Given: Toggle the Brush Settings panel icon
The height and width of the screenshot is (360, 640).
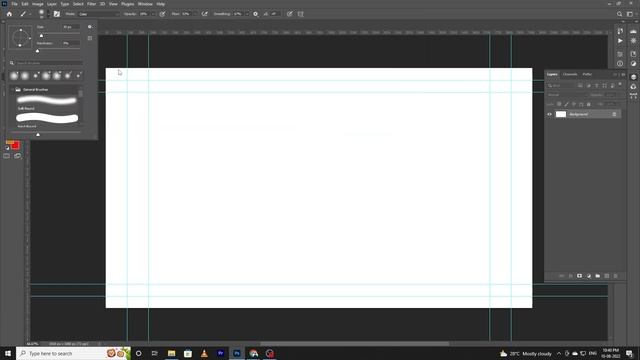Looking at the screenshot, I should click(57, 14).
